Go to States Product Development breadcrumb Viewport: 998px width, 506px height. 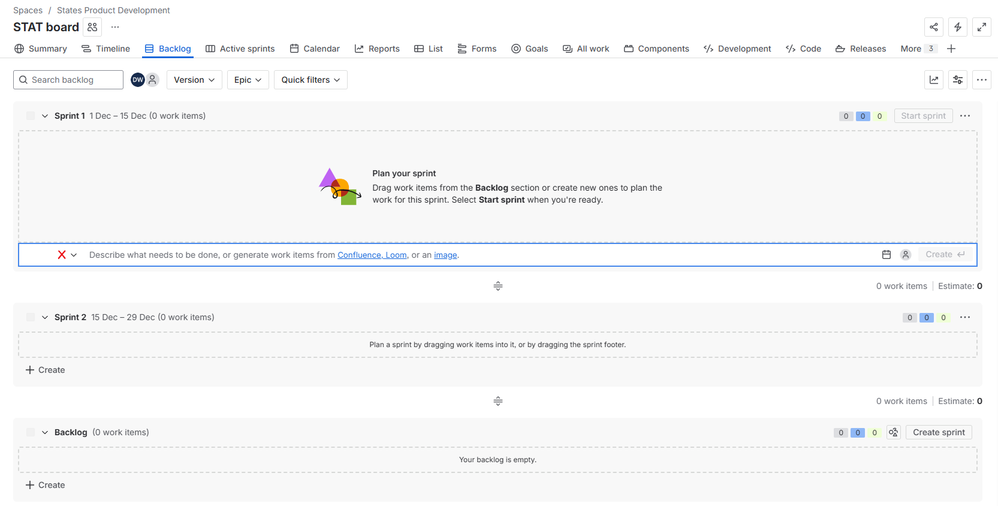tap(113, 10)
